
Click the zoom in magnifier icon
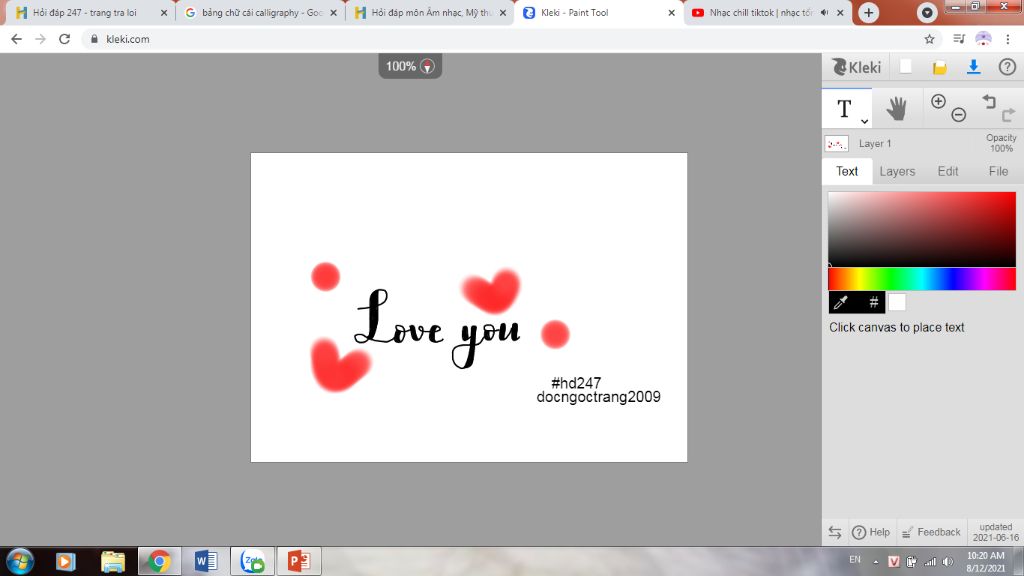938,101
